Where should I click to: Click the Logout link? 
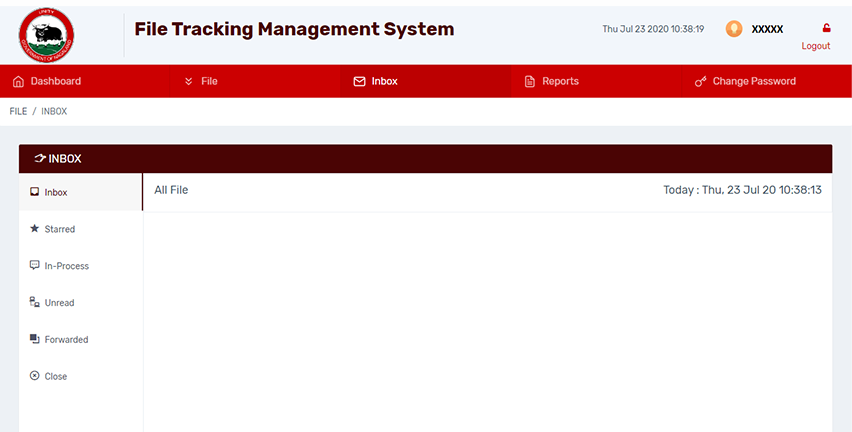tap(815, 46)
